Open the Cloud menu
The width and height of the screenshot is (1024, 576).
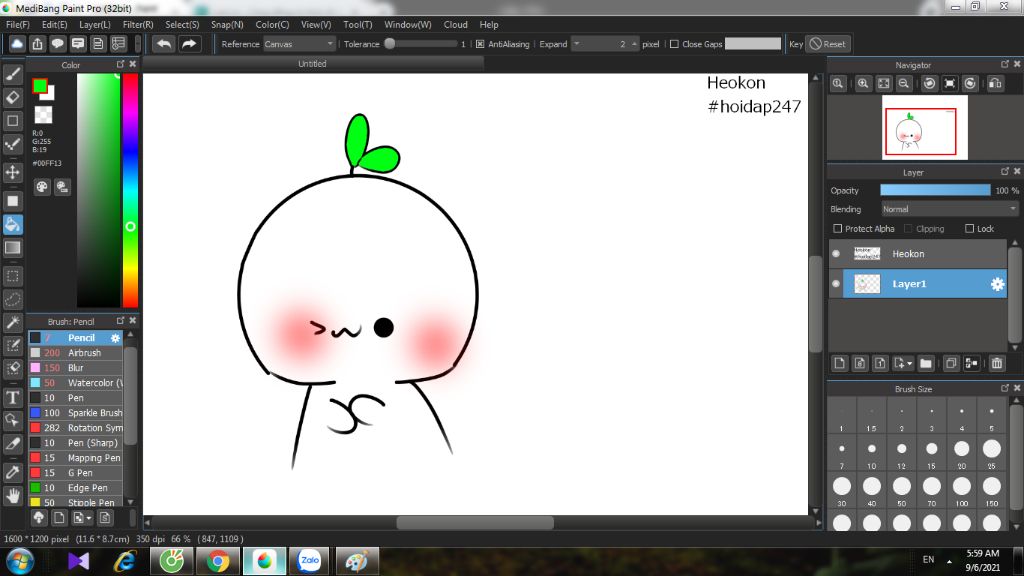coord(455,24)
